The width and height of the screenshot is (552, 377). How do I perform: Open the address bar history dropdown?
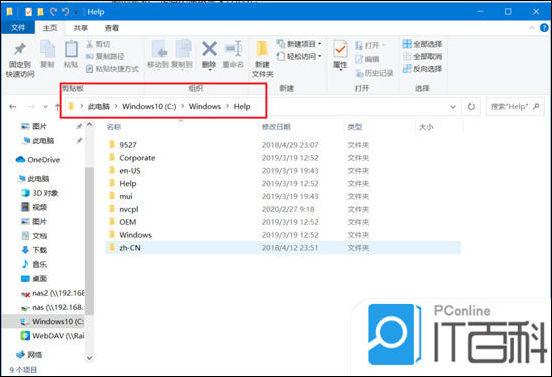click(x=453, y=107)
